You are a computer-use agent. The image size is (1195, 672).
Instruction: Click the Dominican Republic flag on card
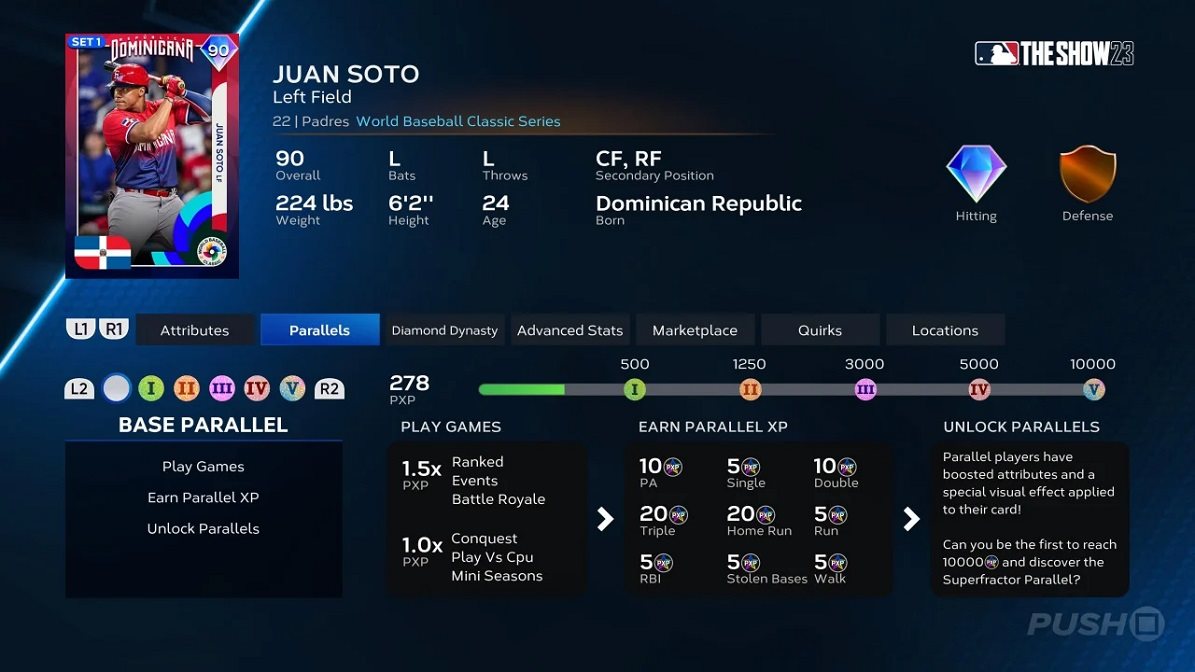point(103,252)
